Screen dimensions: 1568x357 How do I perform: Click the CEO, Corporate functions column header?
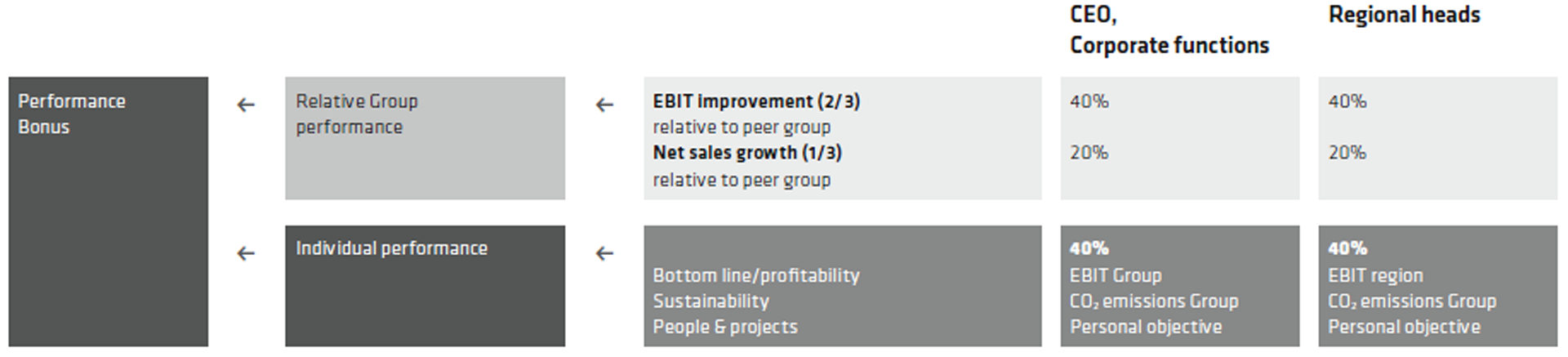pos(1169,30)
